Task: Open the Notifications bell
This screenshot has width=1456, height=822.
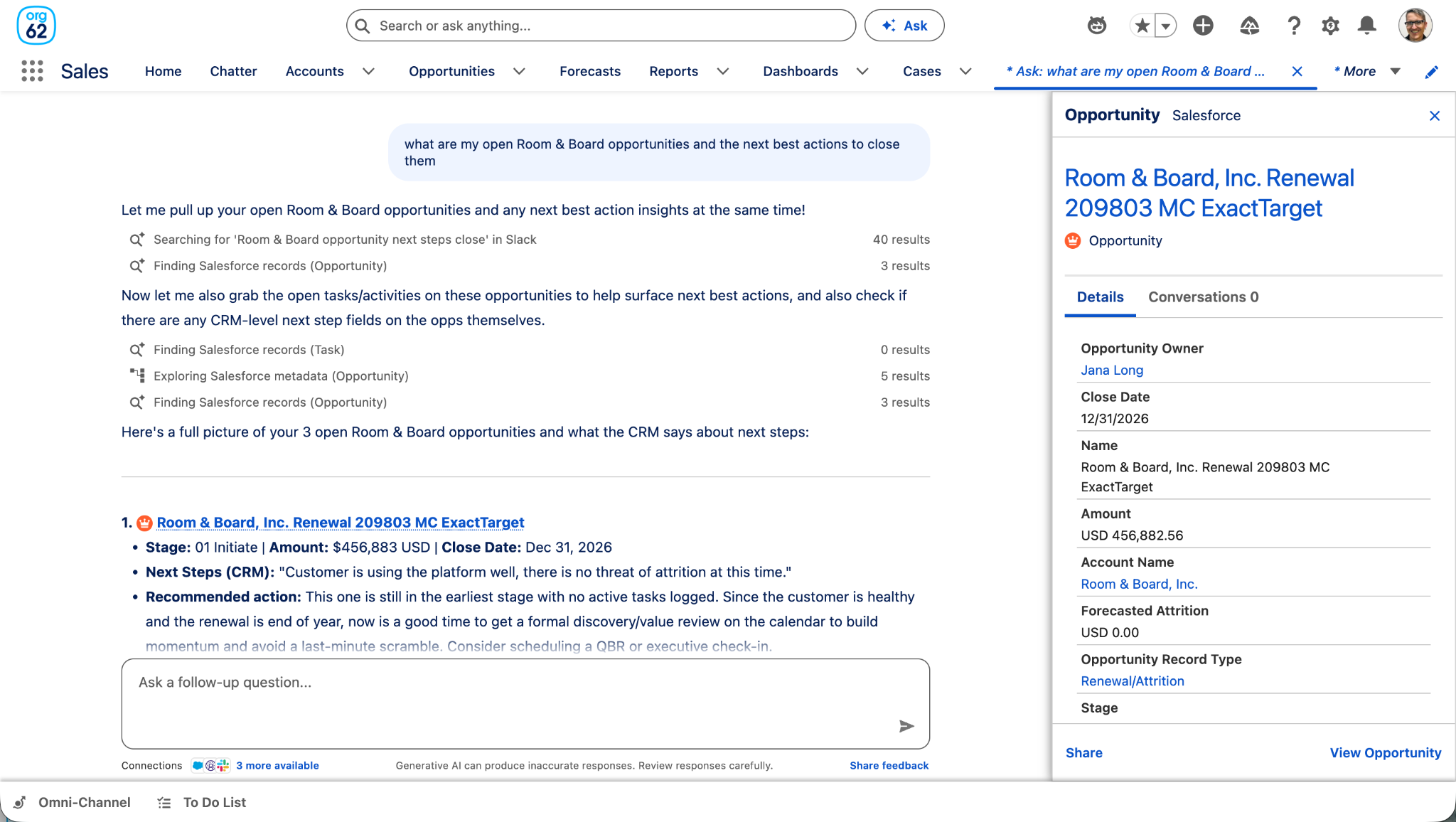Action: click(1366, 26)
